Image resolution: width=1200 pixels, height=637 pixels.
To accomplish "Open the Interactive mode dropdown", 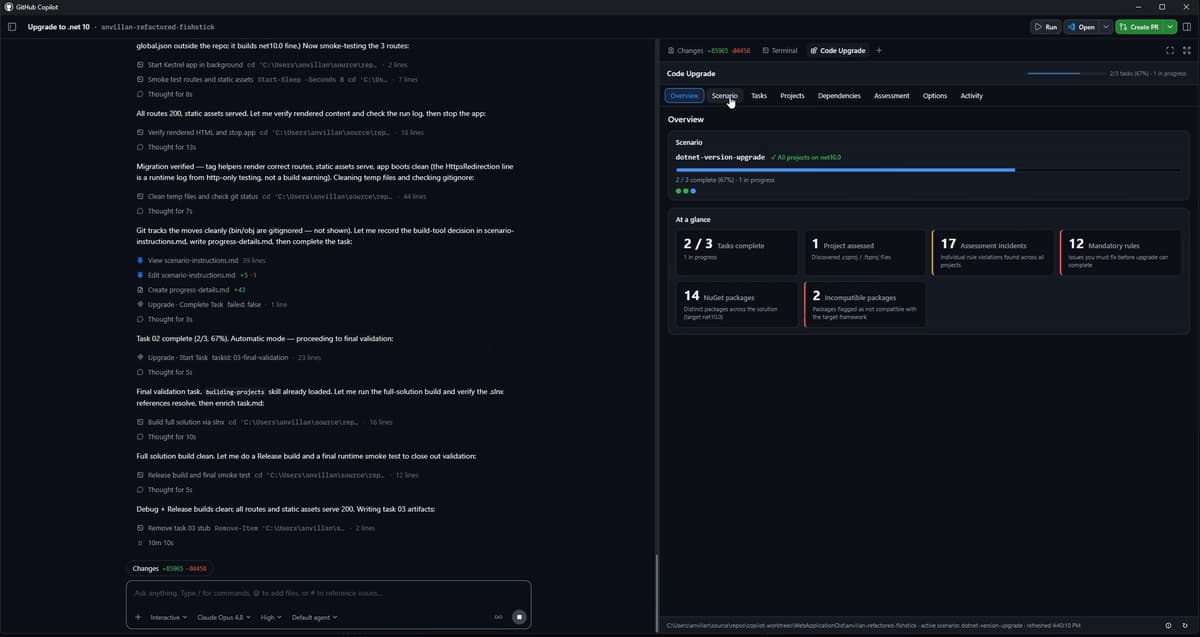I will click(168, 617).
